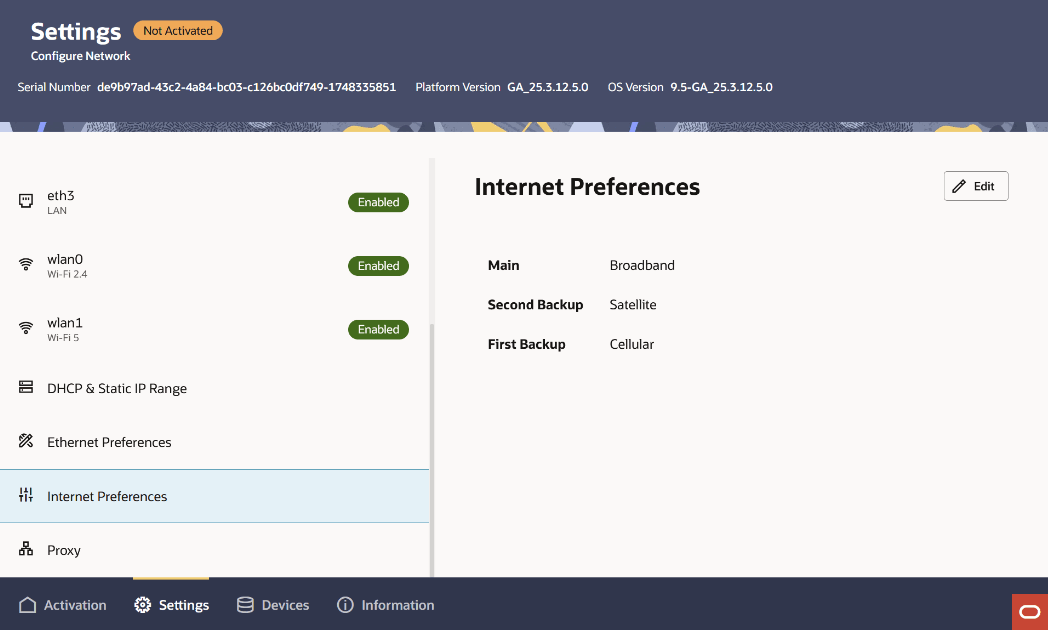This screenshot has width=1048, height=630.
Task: Open the Information tab
Action: click(385, 604)
